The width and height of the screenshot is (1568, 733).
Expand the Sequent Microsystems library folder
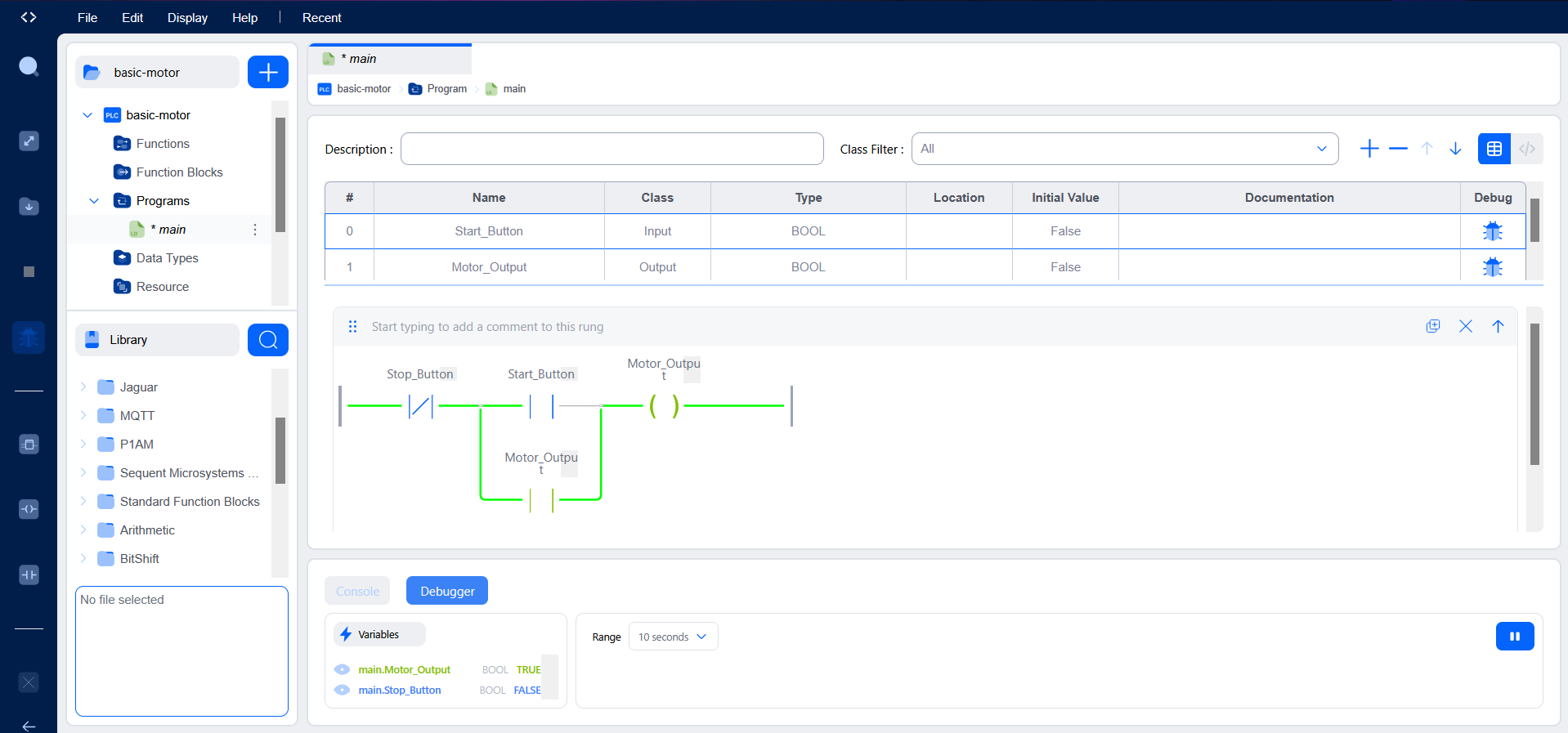(83, 472)
